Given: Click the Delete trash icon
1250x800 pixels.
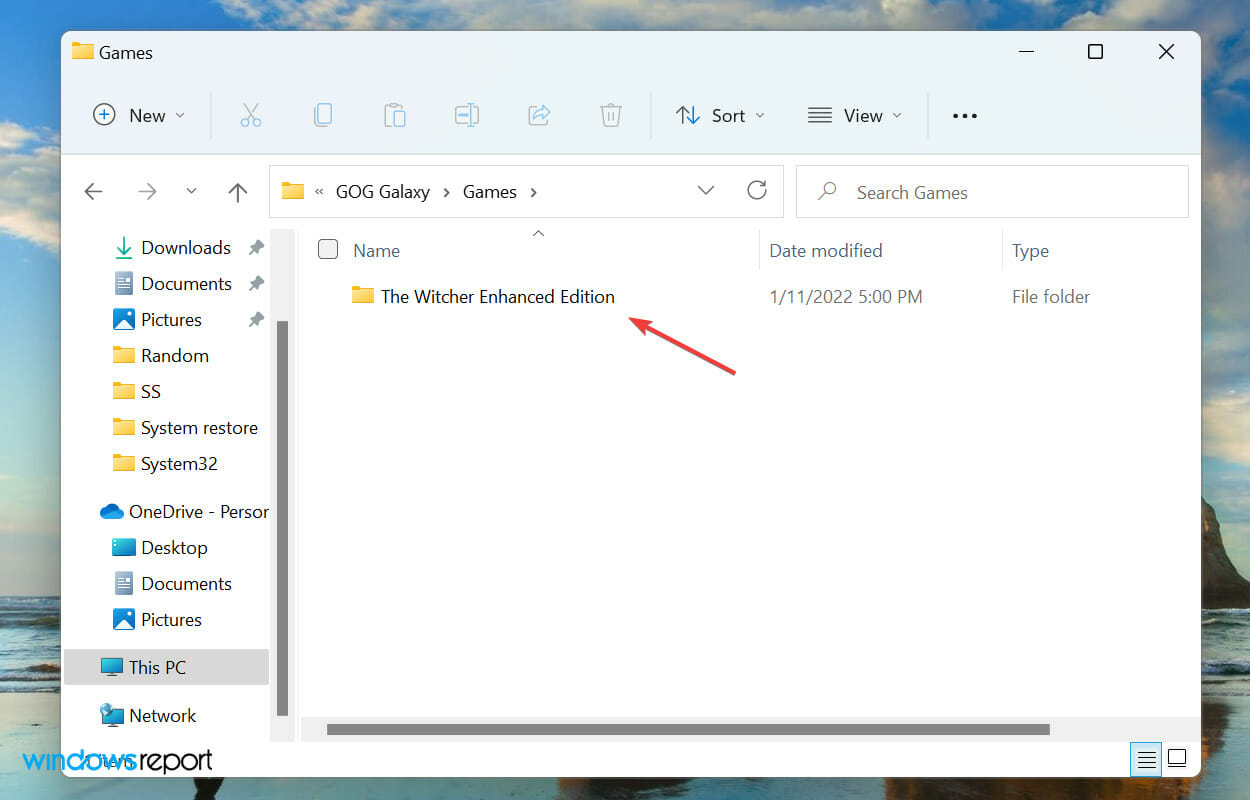Looking at the screenshot, I should tap(610, 115).
